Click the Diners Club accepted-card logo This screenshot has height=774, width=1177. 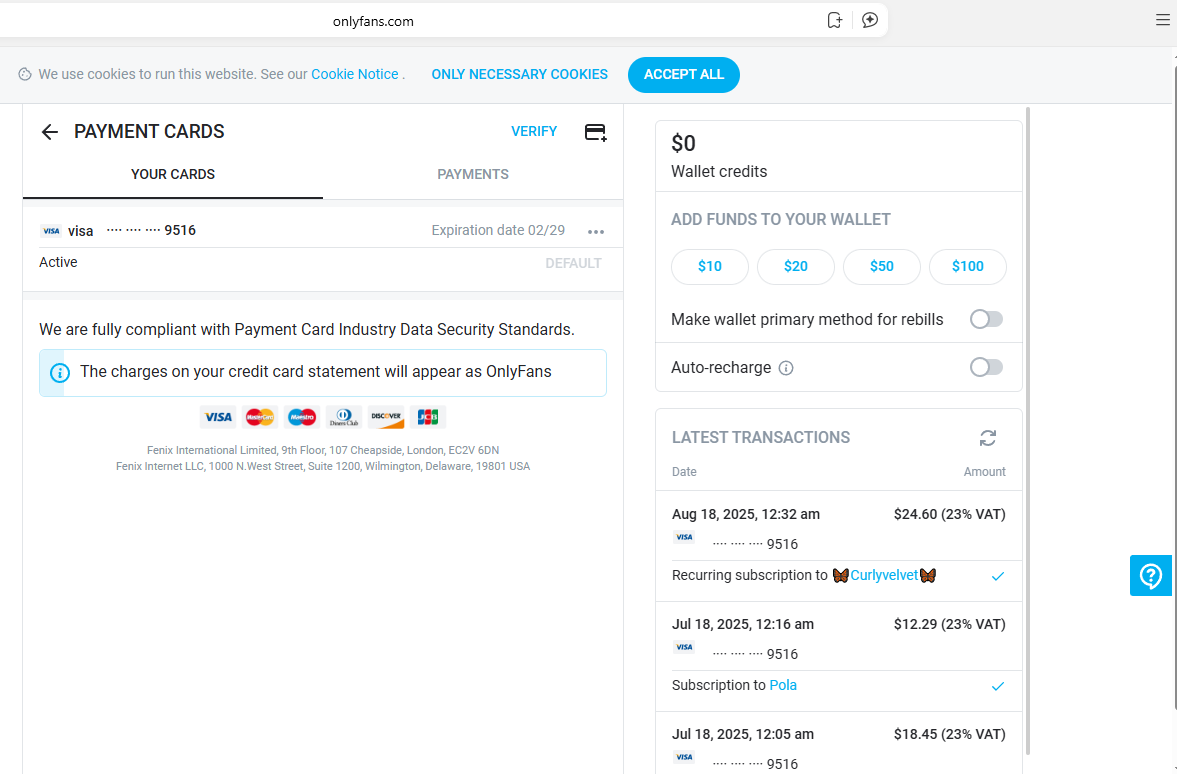click(344, 417)
